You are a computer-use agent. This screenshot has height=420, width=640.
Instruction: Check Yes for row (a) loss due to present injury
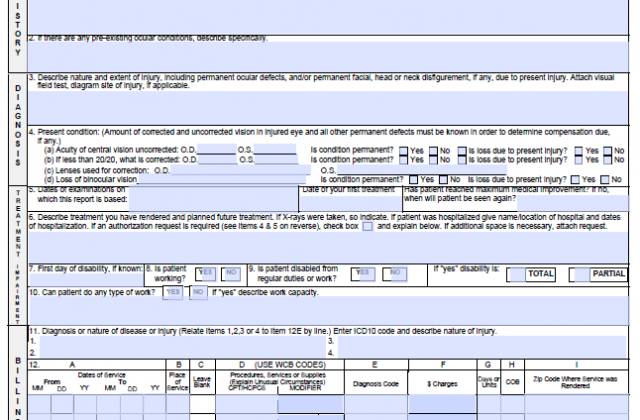[x=579, y=151]
